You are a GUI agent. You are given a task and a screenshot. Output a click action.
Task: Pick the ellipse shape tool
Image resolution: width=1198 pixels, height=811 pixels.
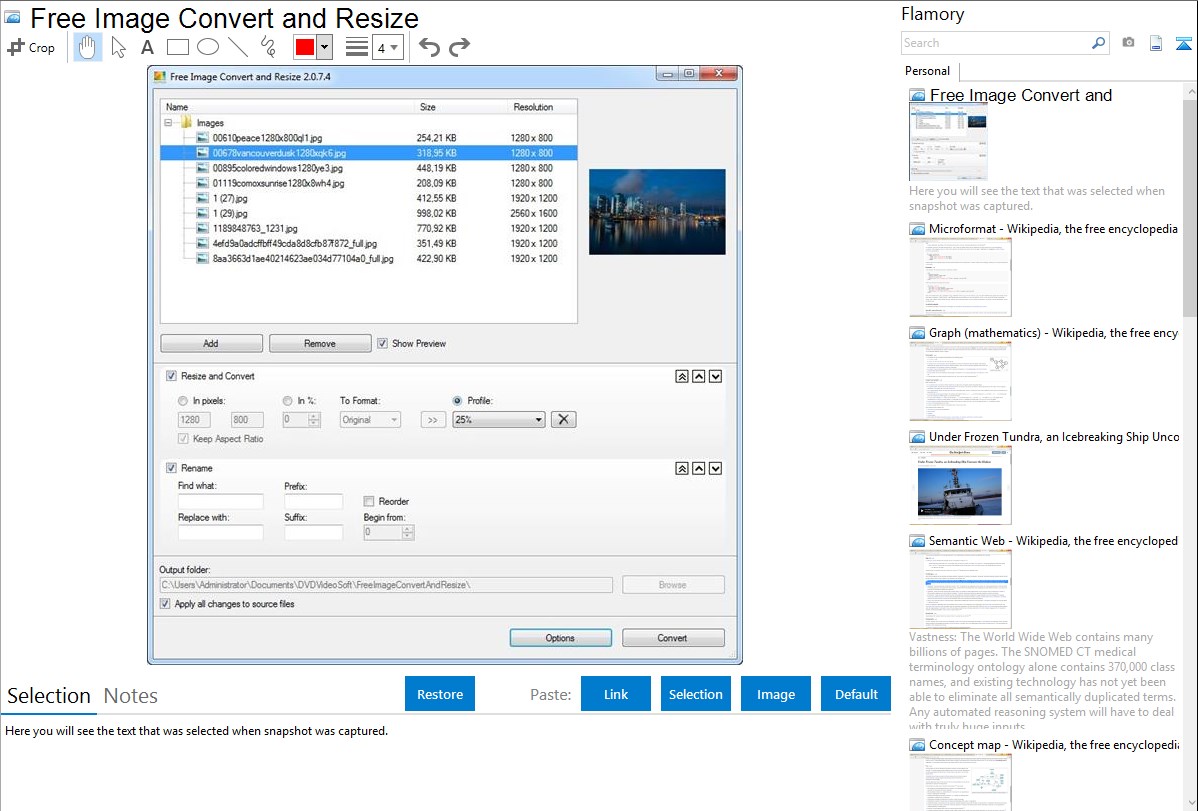click(207, 47)
